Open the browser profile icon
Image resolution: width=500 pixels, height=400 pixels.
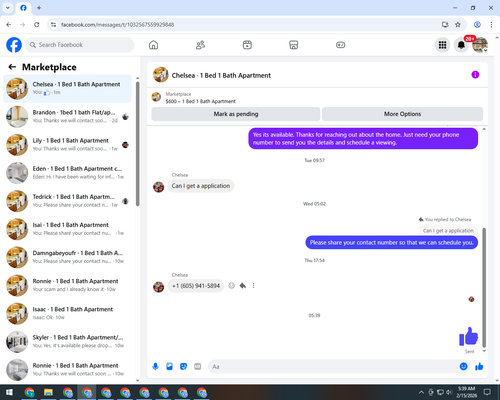[x=477, y=25]
